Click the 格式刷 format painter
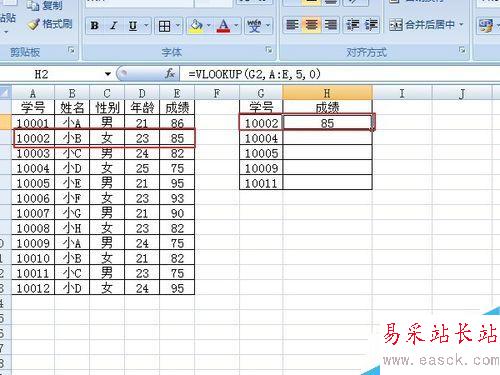 pos(50,24)
